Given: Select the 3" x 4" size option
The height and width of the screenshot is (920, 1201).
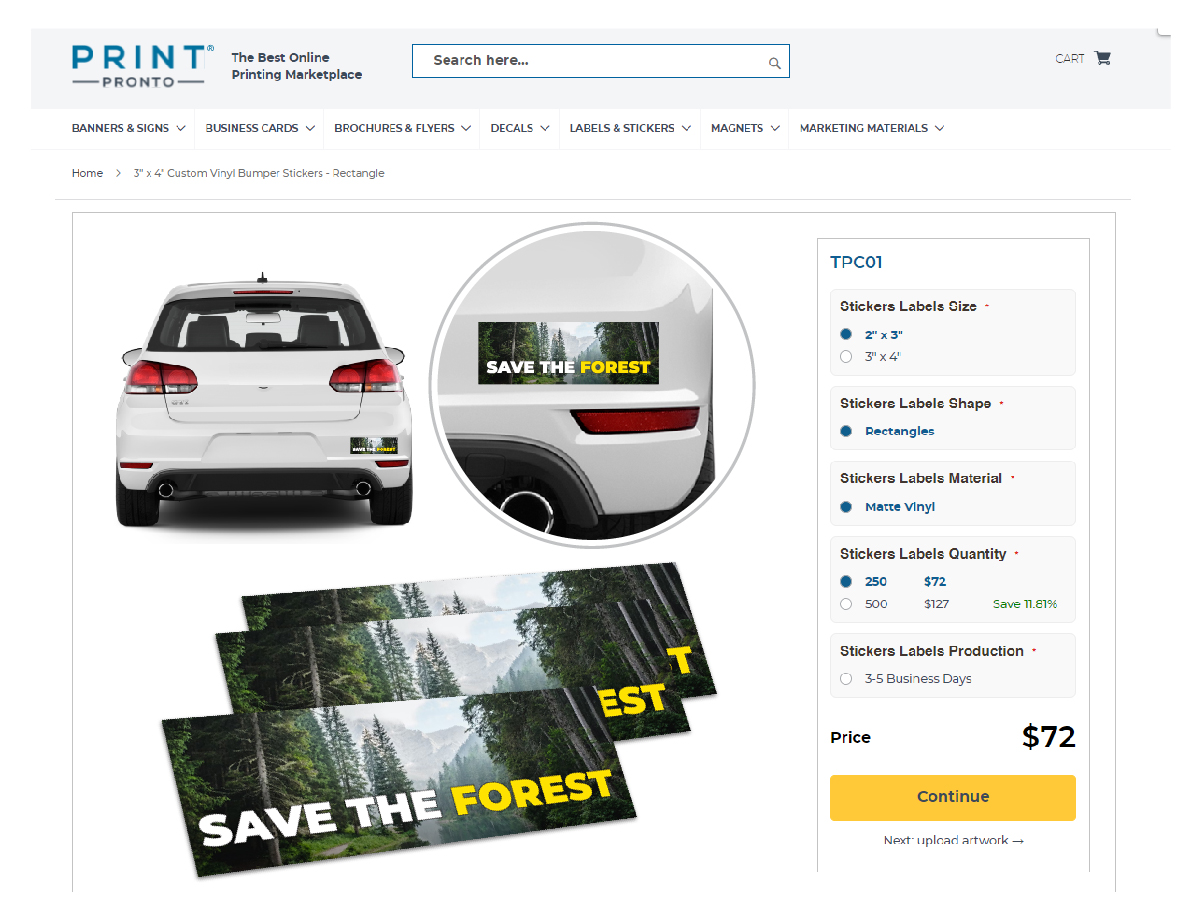Looking at the screenshot, I should [846, 356].
